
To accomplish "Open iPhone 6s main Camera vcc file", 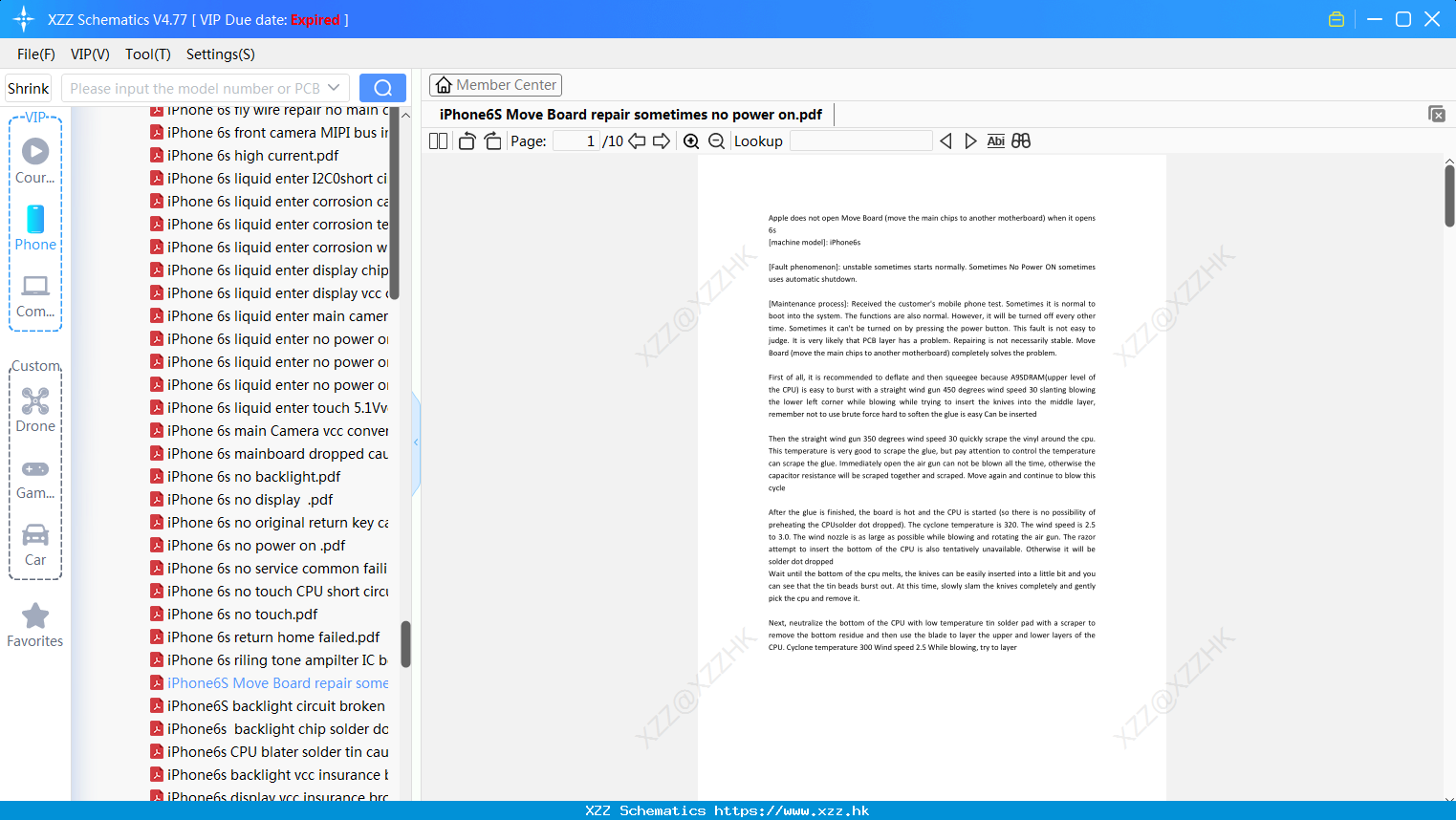I will coord(277,431).
